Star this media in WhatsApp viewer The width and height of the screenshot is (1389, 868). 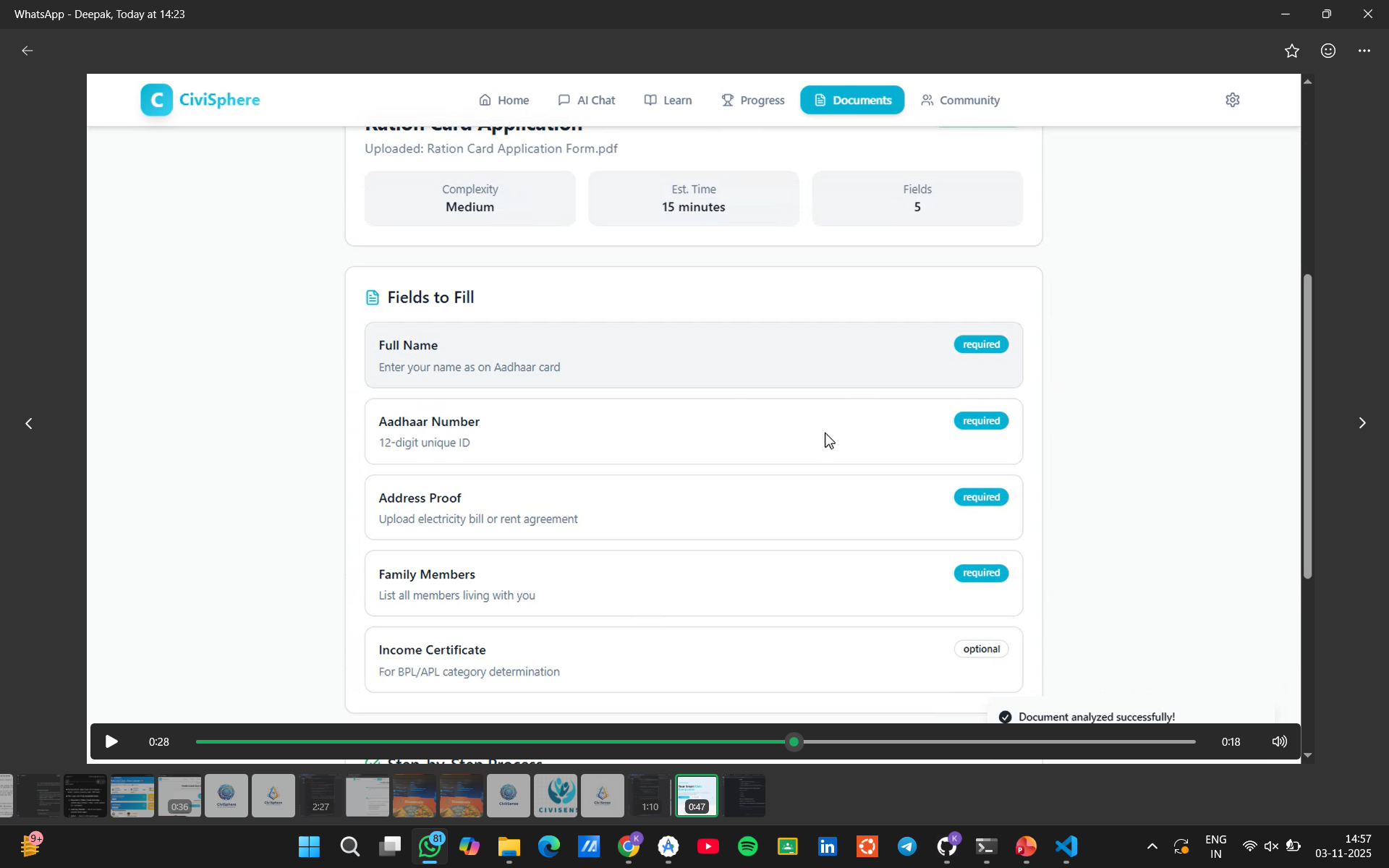click(1291, 51)
